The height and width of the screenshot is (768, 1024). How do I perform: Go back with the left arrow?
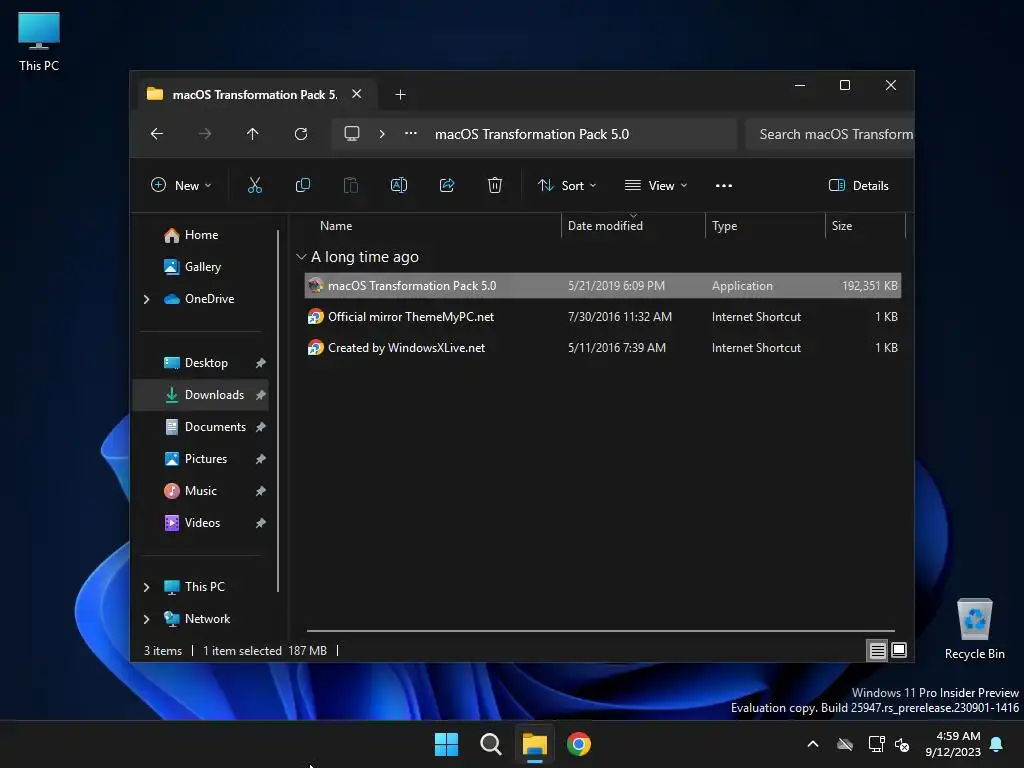(157, 134)
